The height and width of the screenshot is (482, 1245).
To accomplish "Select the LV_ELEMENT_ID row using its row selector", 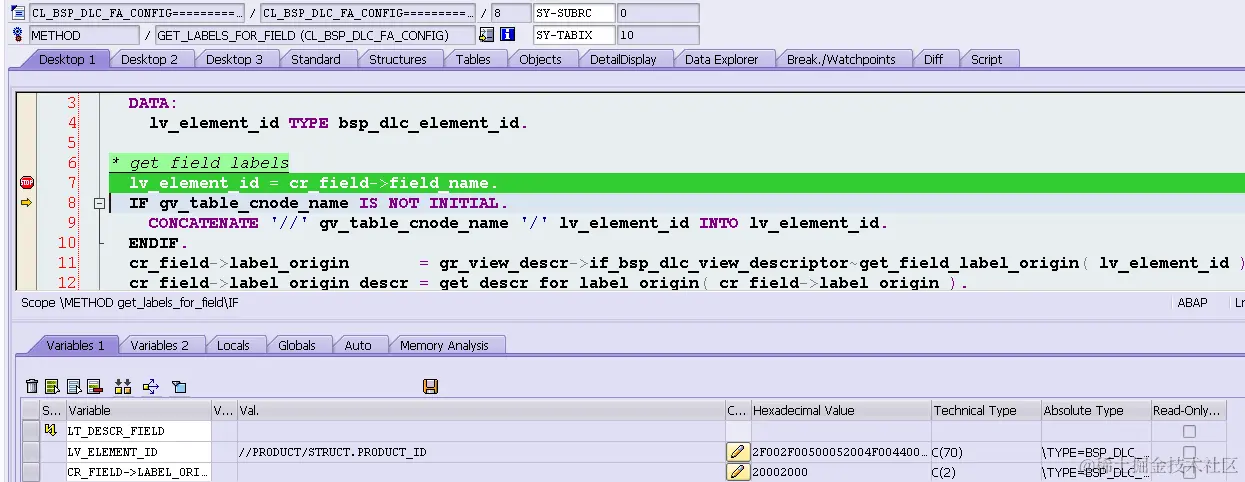I will coord(30,452).
